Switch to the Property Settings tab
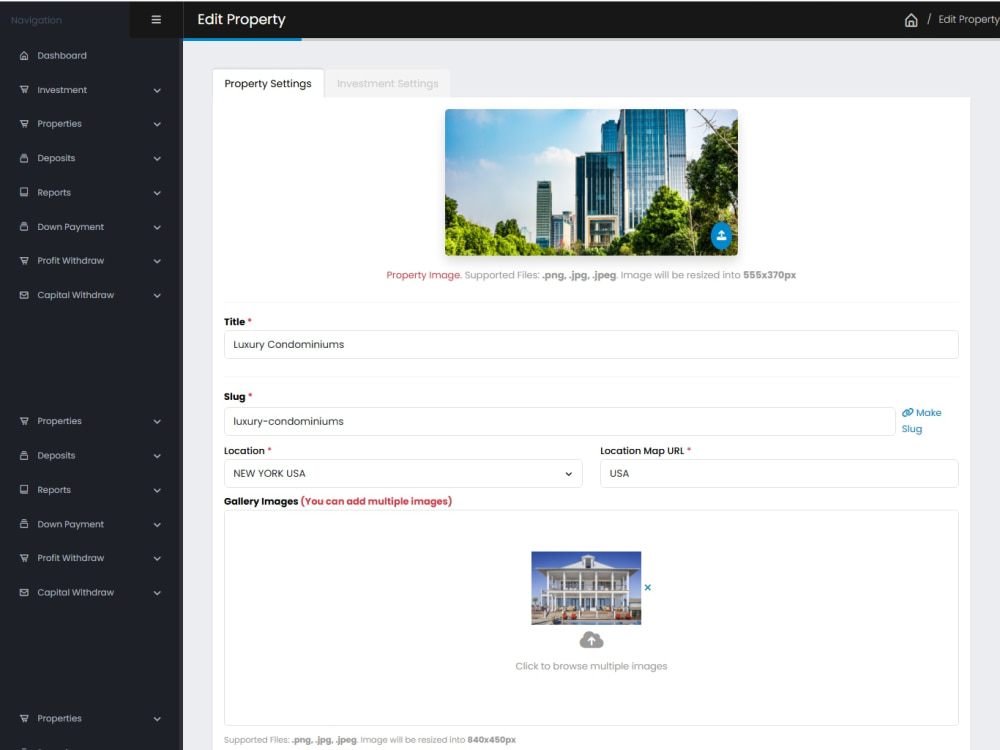The image size is (1000, 750). coord(268,84)
